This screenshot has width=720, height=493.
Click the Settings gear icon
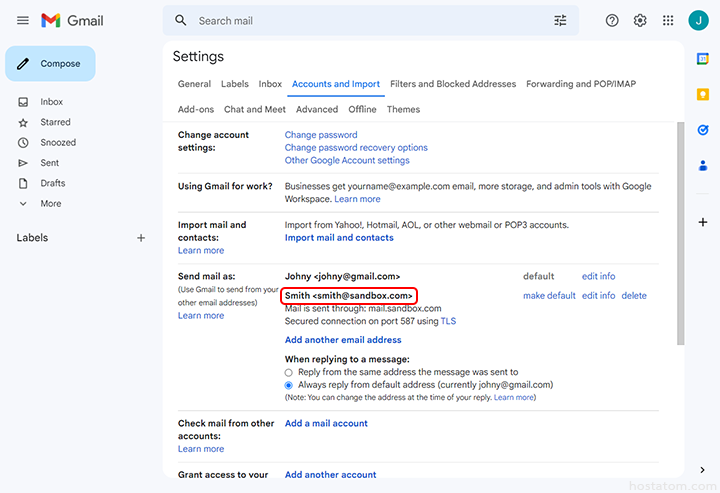[x=640, y=20]
